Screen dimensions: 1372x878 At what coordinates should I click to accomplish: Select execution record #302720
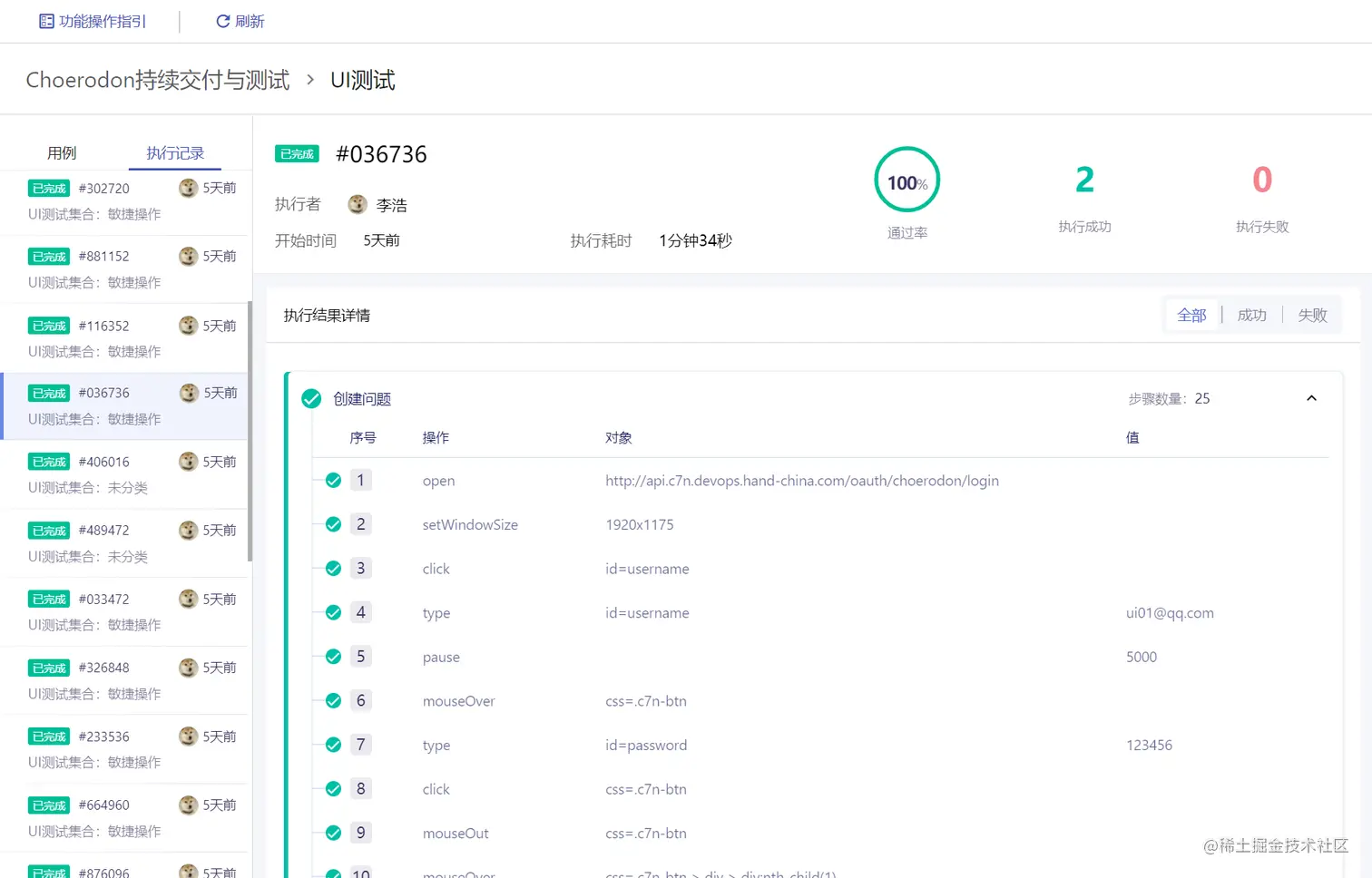click(124, 200)
